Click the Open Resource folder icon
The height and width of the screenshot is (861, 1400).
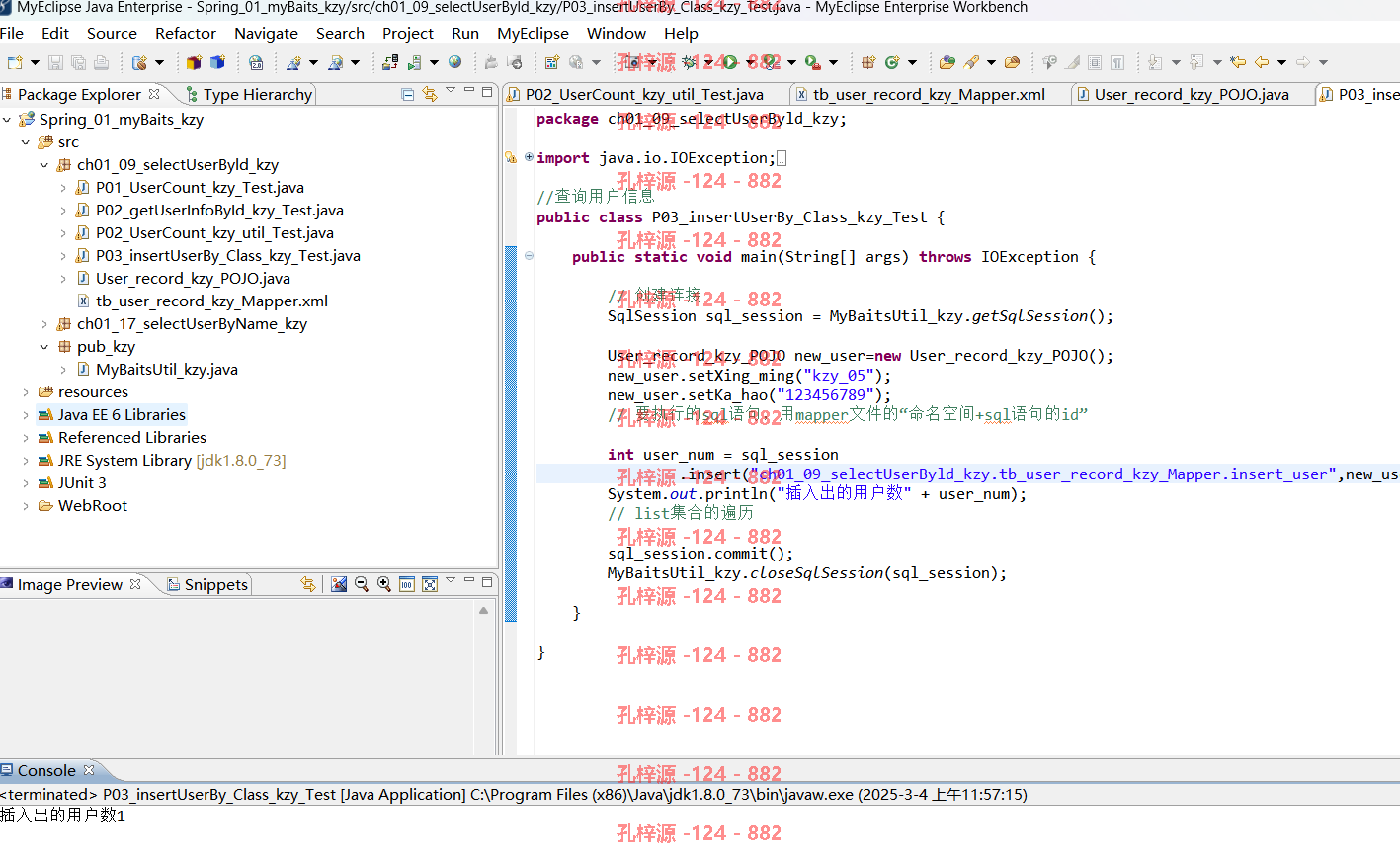click(1012, 62)
